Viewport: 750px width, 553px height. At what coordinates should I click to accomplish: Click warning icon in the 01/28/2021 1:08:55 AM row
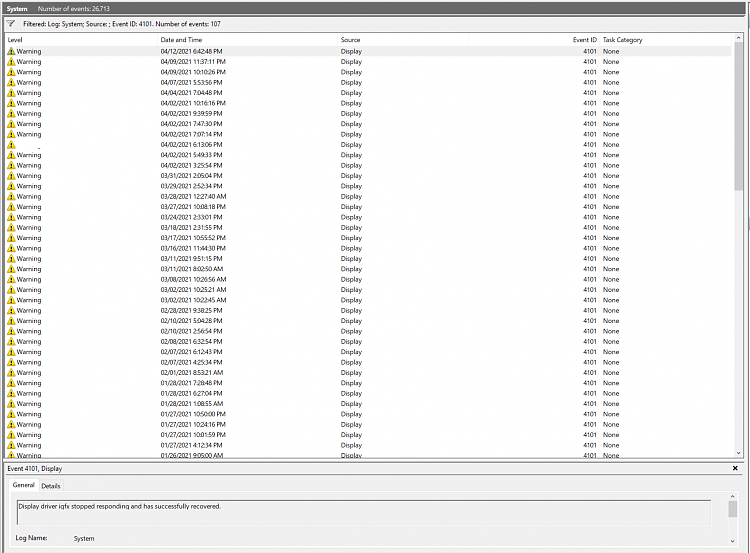(11, 404)
